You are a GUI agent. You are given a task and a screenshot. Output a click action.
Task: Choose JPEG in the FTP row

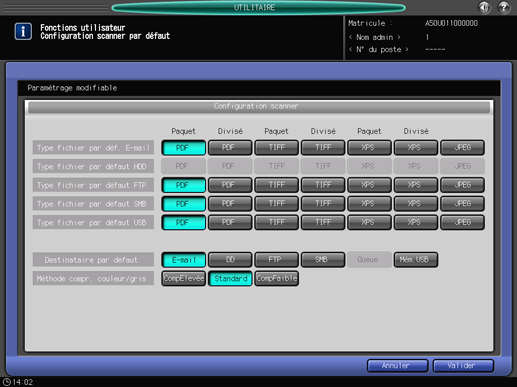(462, 185)
